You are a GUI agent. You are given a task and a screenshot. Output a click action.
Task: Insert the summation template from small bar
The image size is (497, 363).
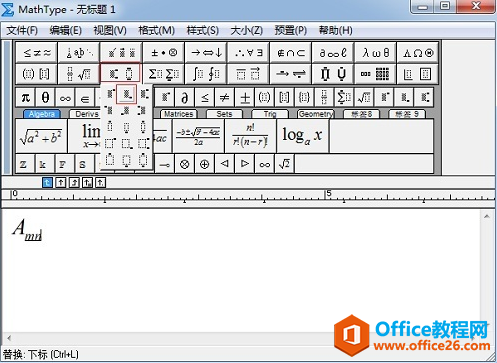[344, 98]
